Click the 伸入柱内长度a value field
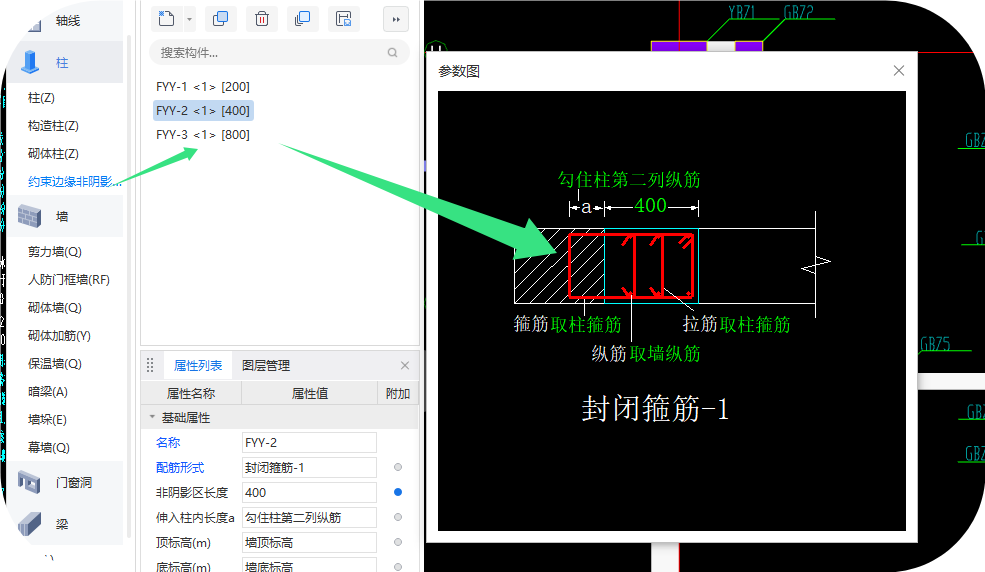The width and height of the screenshot is (985, 572). 309,517
